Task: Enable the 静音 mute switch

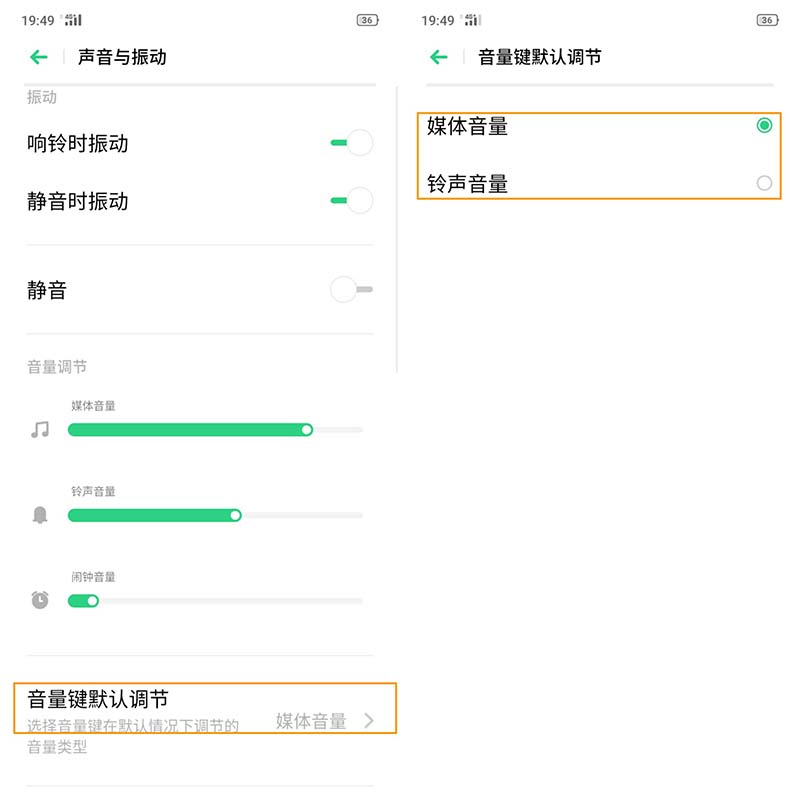Action: tap(351, 290)
